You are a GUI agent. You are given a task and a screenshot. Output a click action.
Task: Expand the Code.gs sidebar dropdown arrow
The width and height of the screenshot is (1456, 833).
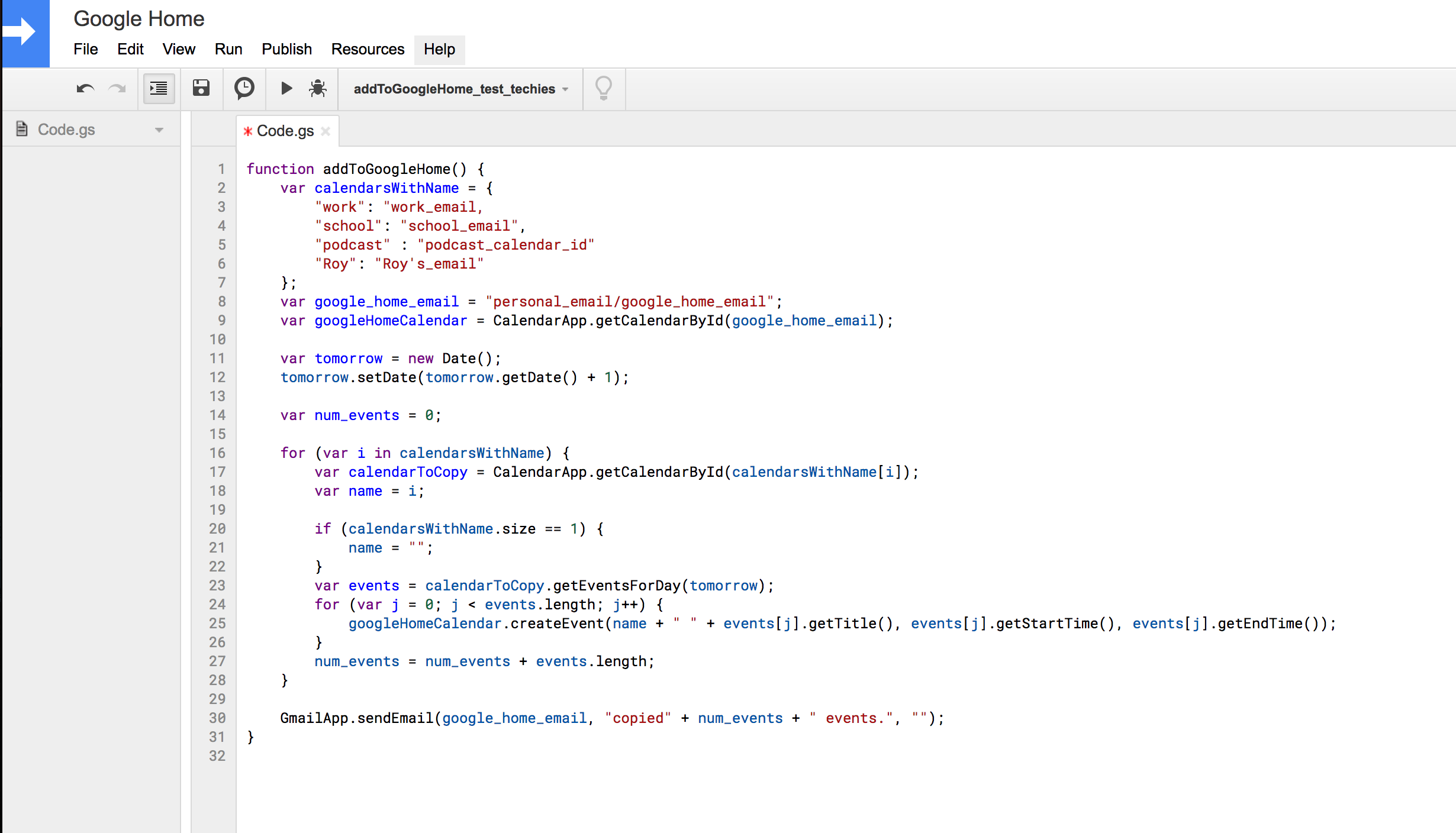click(x=159, y=130)
